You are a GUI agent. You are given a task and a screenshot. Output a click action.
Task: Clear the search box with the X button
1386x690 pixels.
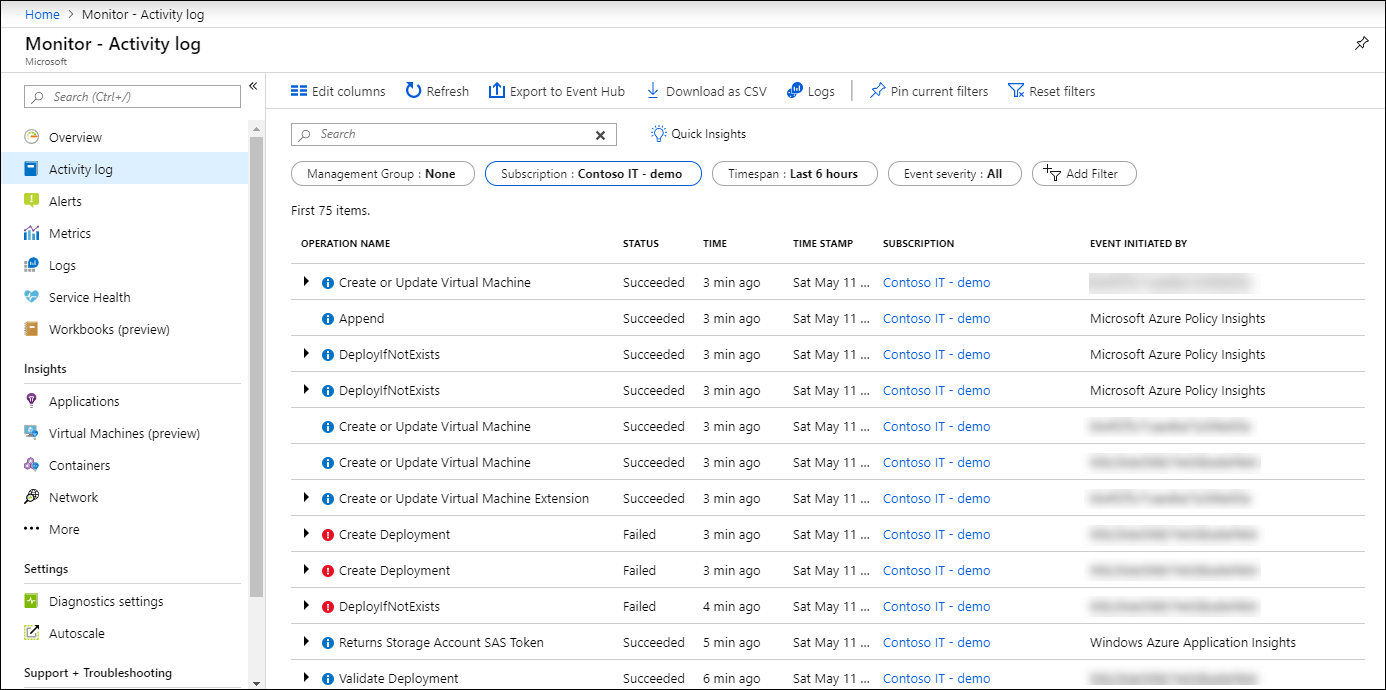[600, 134]
